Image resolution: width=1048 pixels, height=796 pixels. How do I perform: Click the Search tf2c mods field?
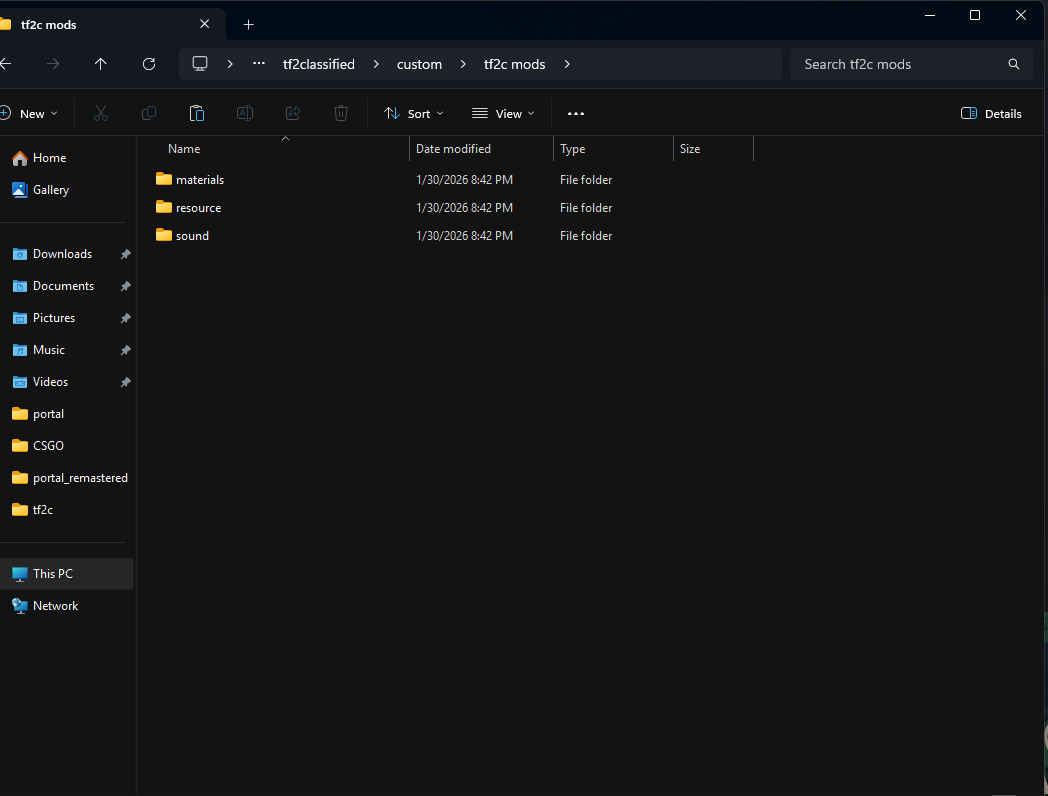pos(900,64)
